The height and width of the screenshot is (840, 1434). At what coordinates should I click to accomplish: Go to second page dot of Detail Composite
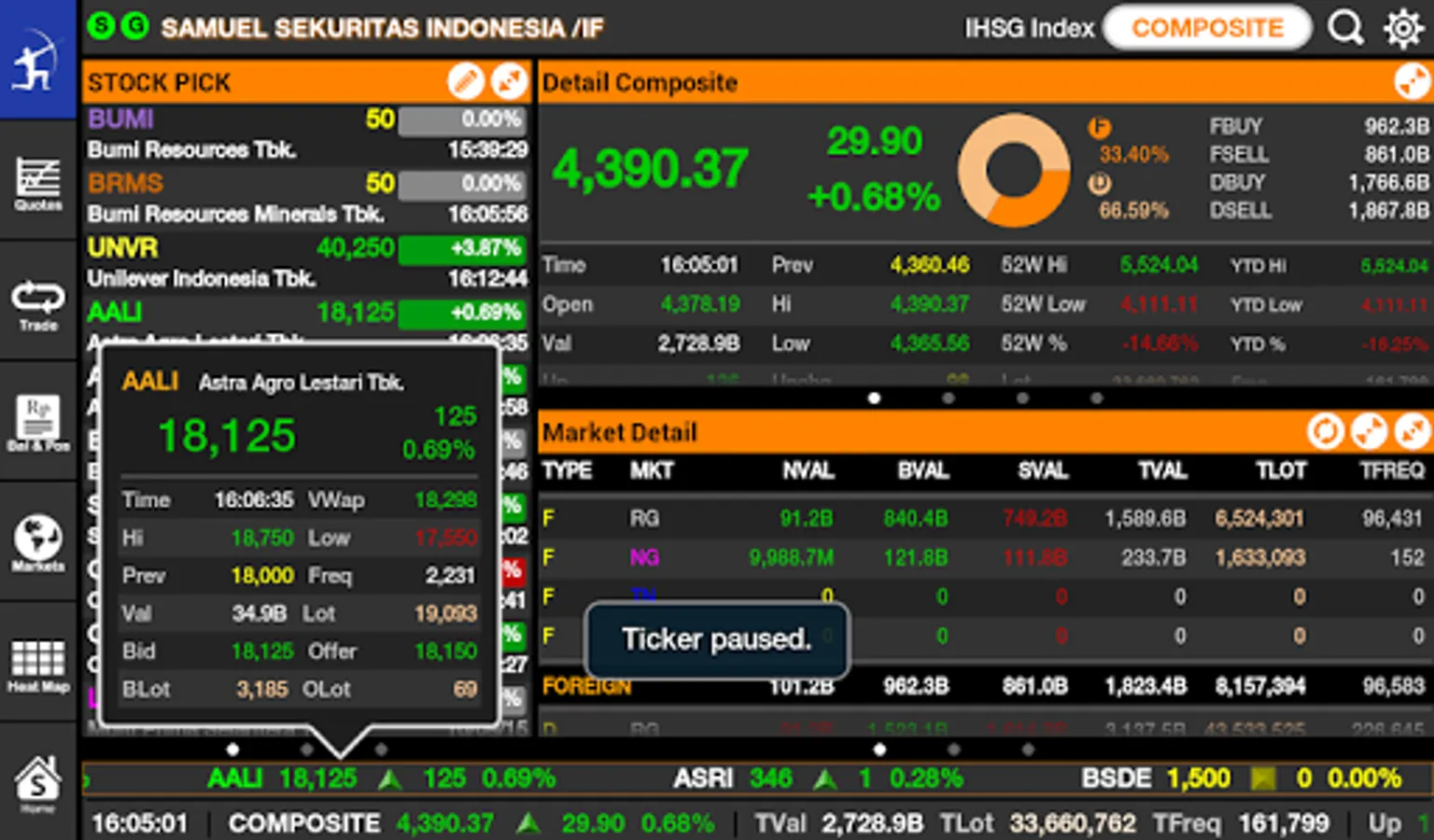[x=949, y=399]
